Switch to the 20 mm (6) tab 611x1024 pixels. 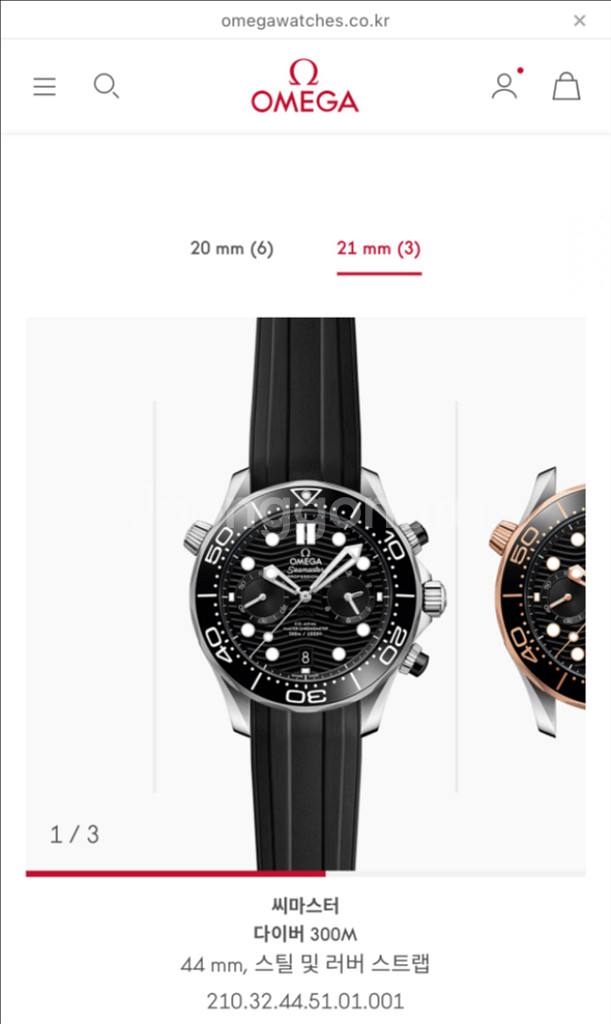click(232, 248)
